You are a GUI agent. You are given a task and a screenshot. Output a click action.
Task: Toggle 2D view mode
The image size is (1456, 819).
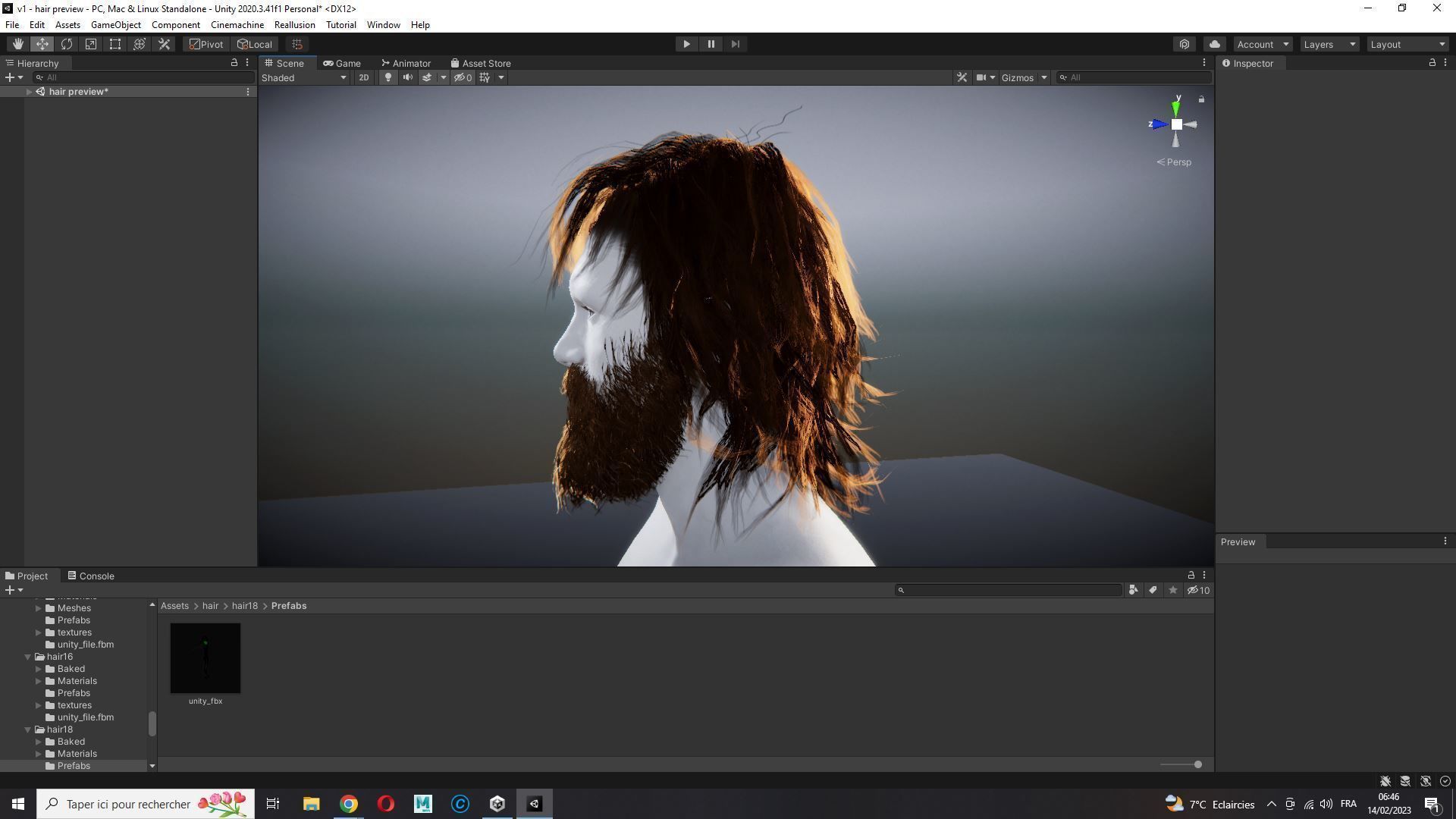364,77
